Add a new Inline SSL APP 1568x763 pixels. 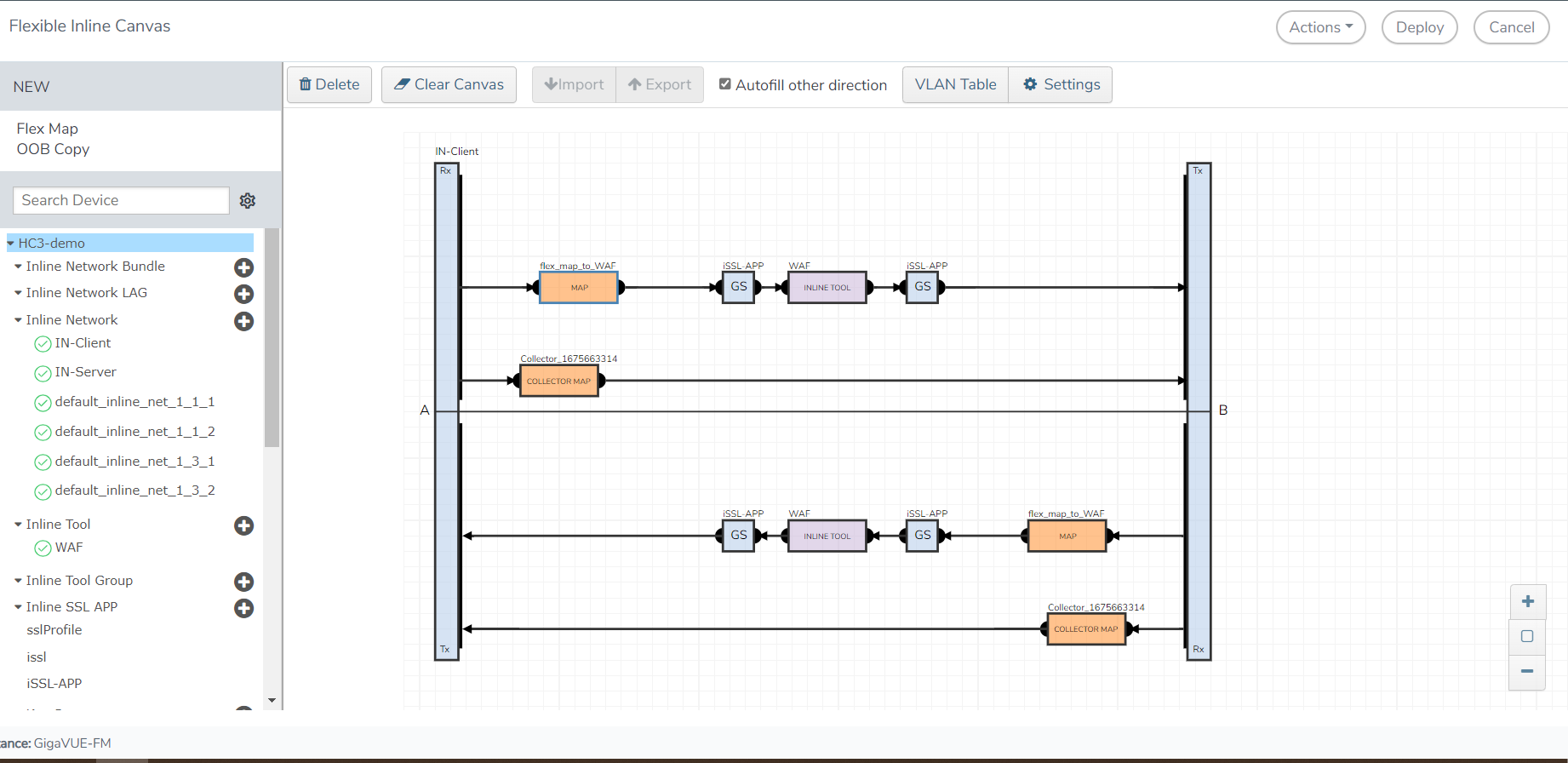[x=244, y=608]
